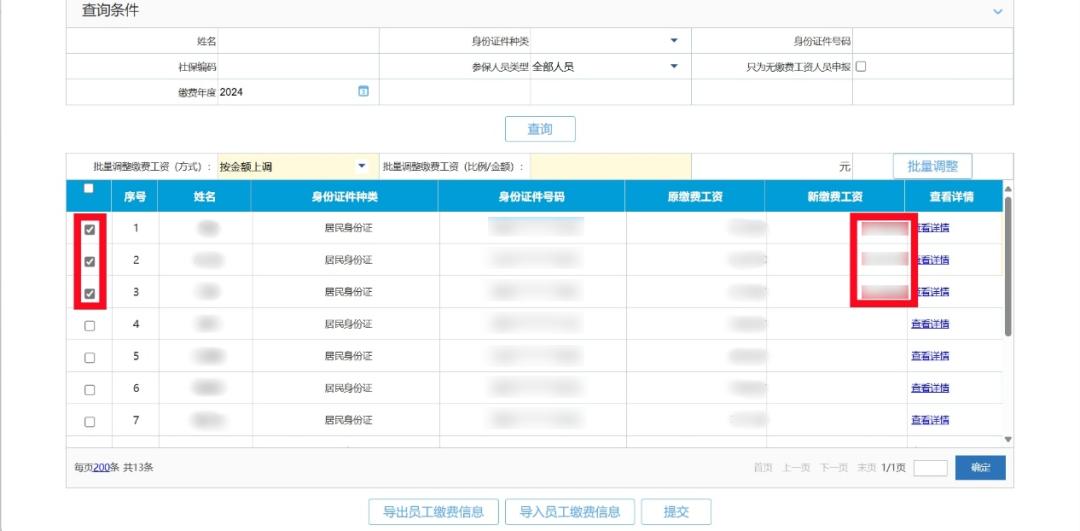1080x531 pixels.
Task: Select the checkbox for row 7
Action: pyautogui.click(x=90, y=421)
